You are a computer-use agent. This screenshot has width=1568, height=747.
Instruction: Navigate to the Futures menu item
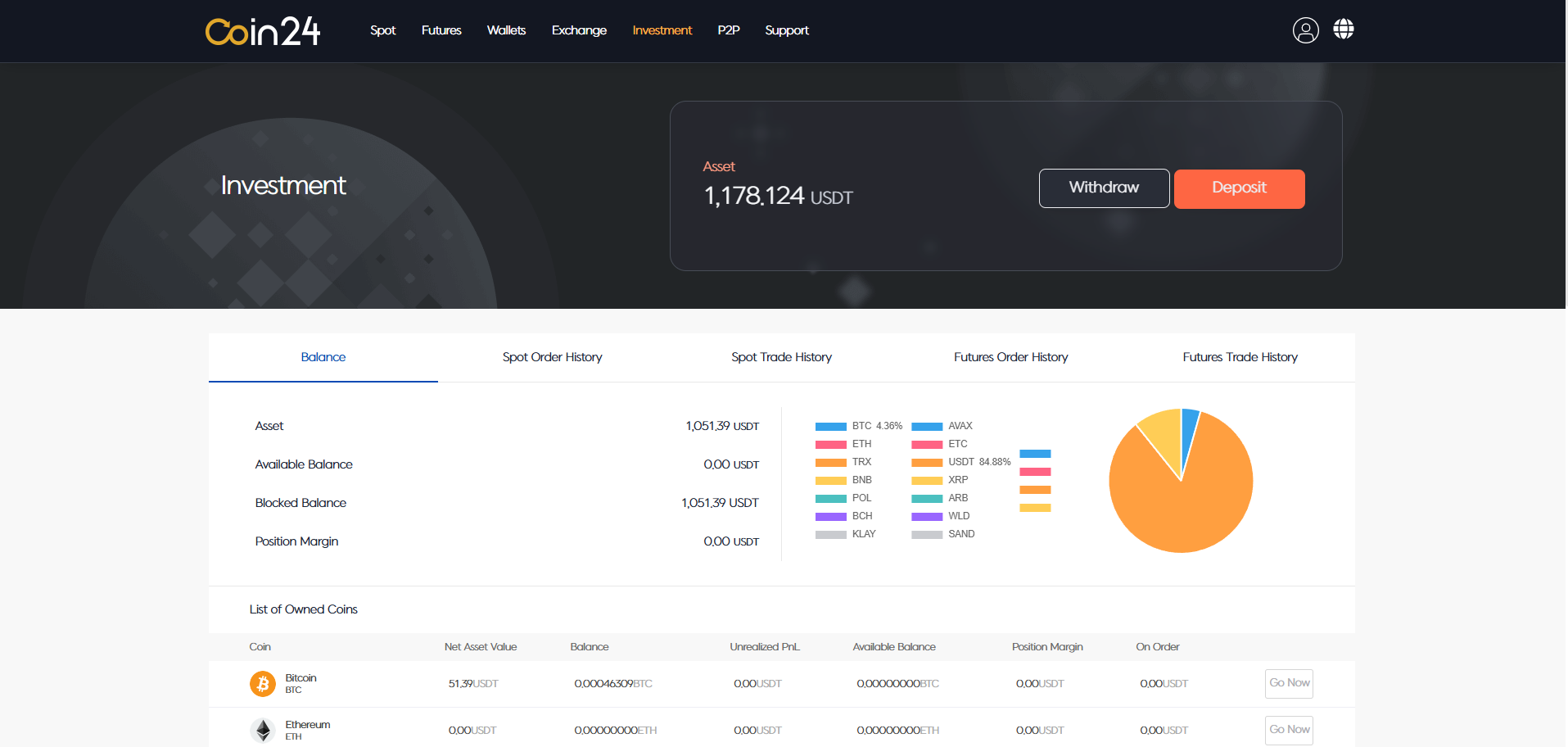tap(441, 30)
